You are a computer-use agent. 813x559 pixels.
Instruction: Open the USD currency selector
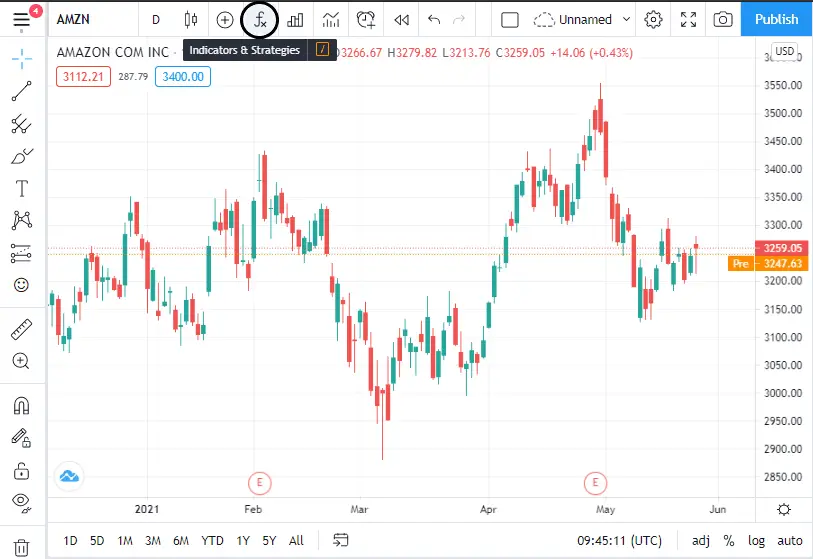[x=784, y=51]
